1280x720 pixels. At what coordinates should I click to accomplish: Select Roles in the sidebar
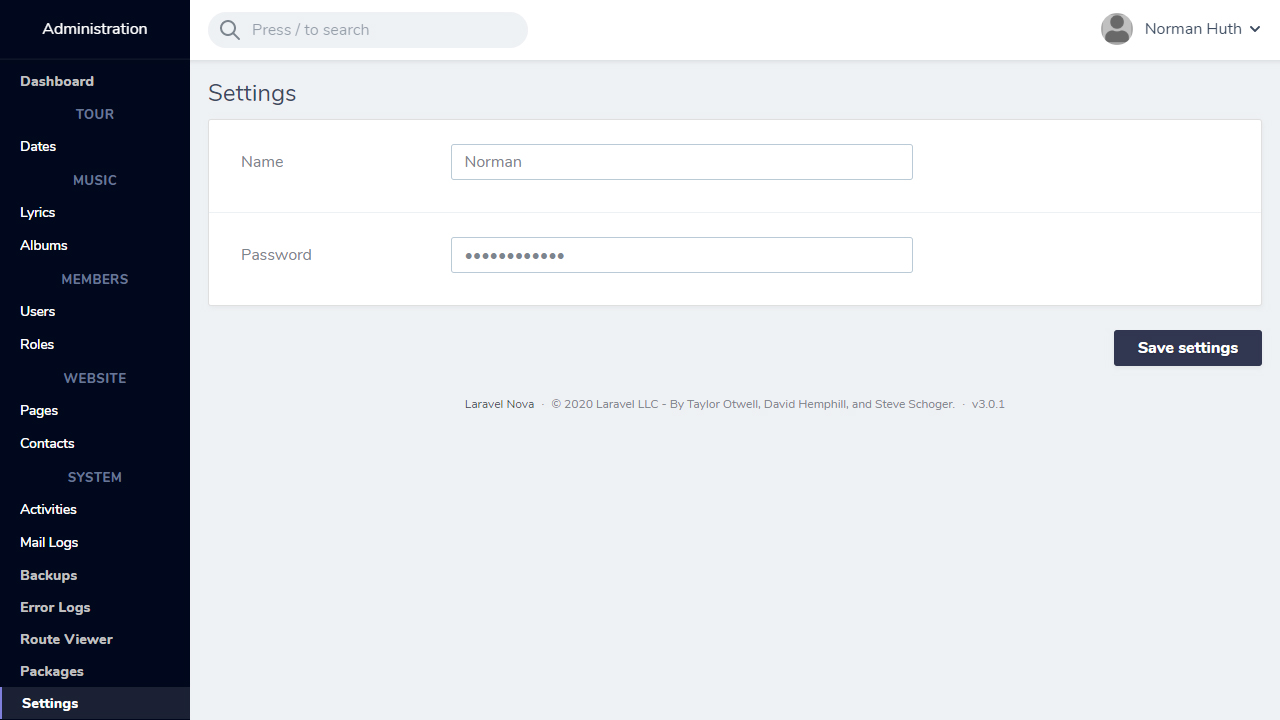coord(37,344)
